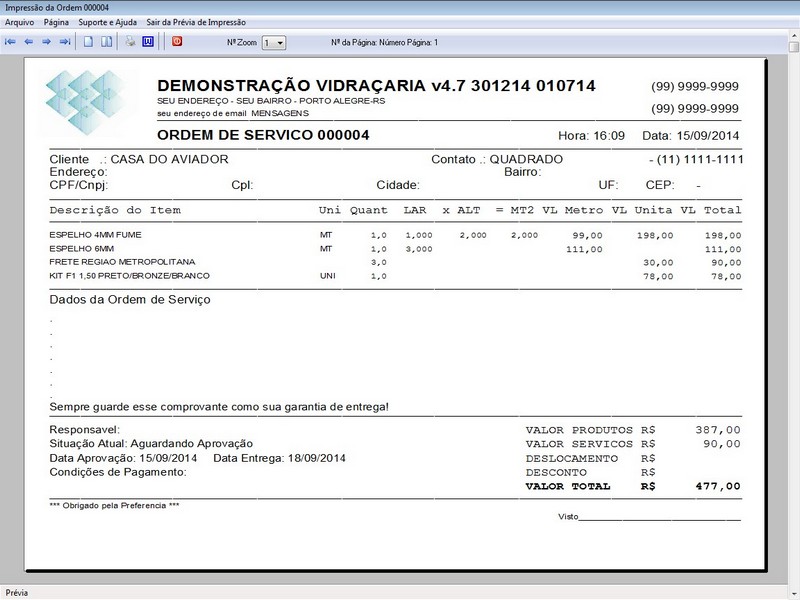Click the Nº da Página: Número Página: 1 label

[x=384, y=43]
